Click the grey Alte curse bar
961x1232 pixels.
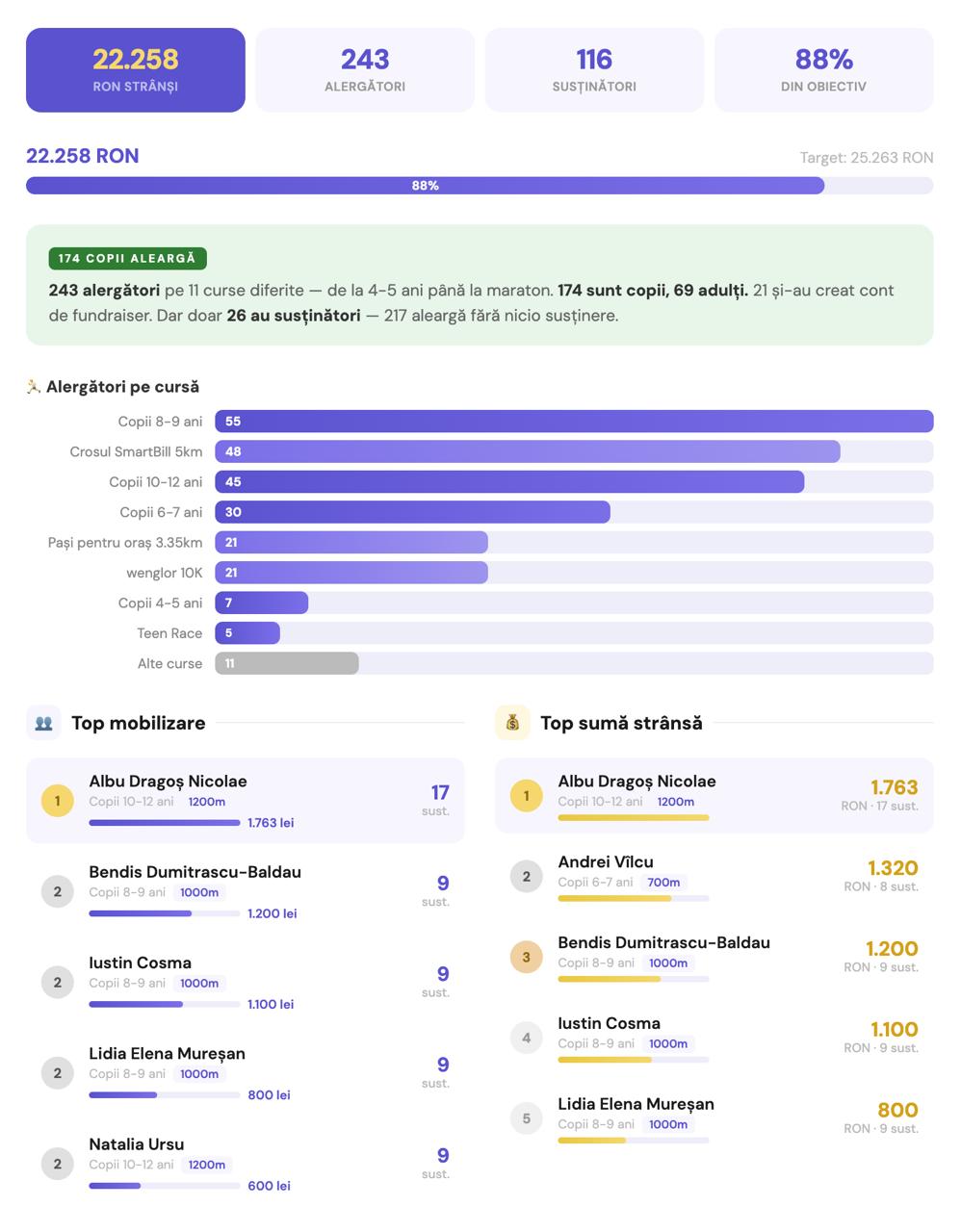point(287,663)
